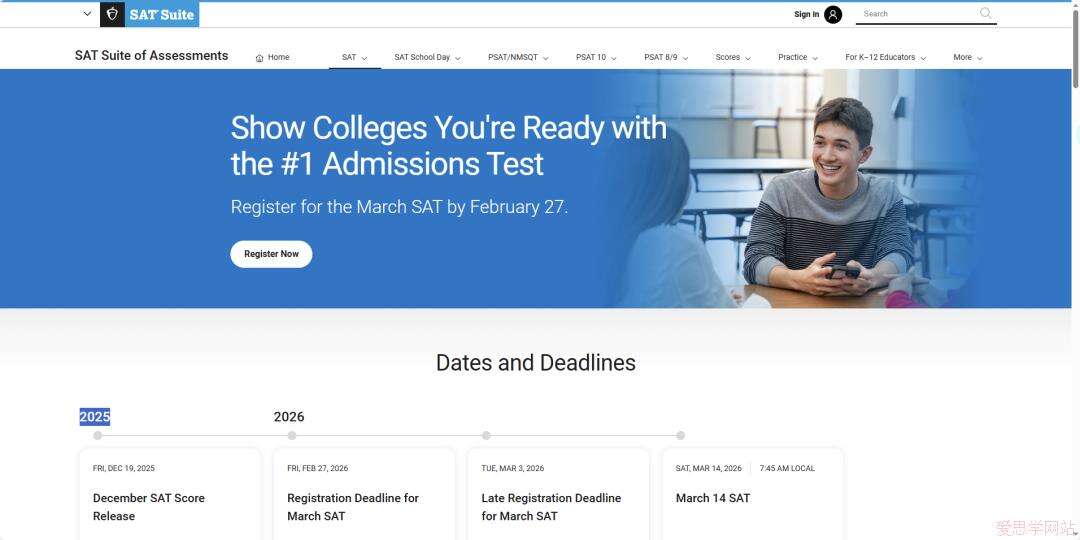Open the Scores dropdown menu
The width and height of the screenshot is (1080, 540).
tap(733, 58)
